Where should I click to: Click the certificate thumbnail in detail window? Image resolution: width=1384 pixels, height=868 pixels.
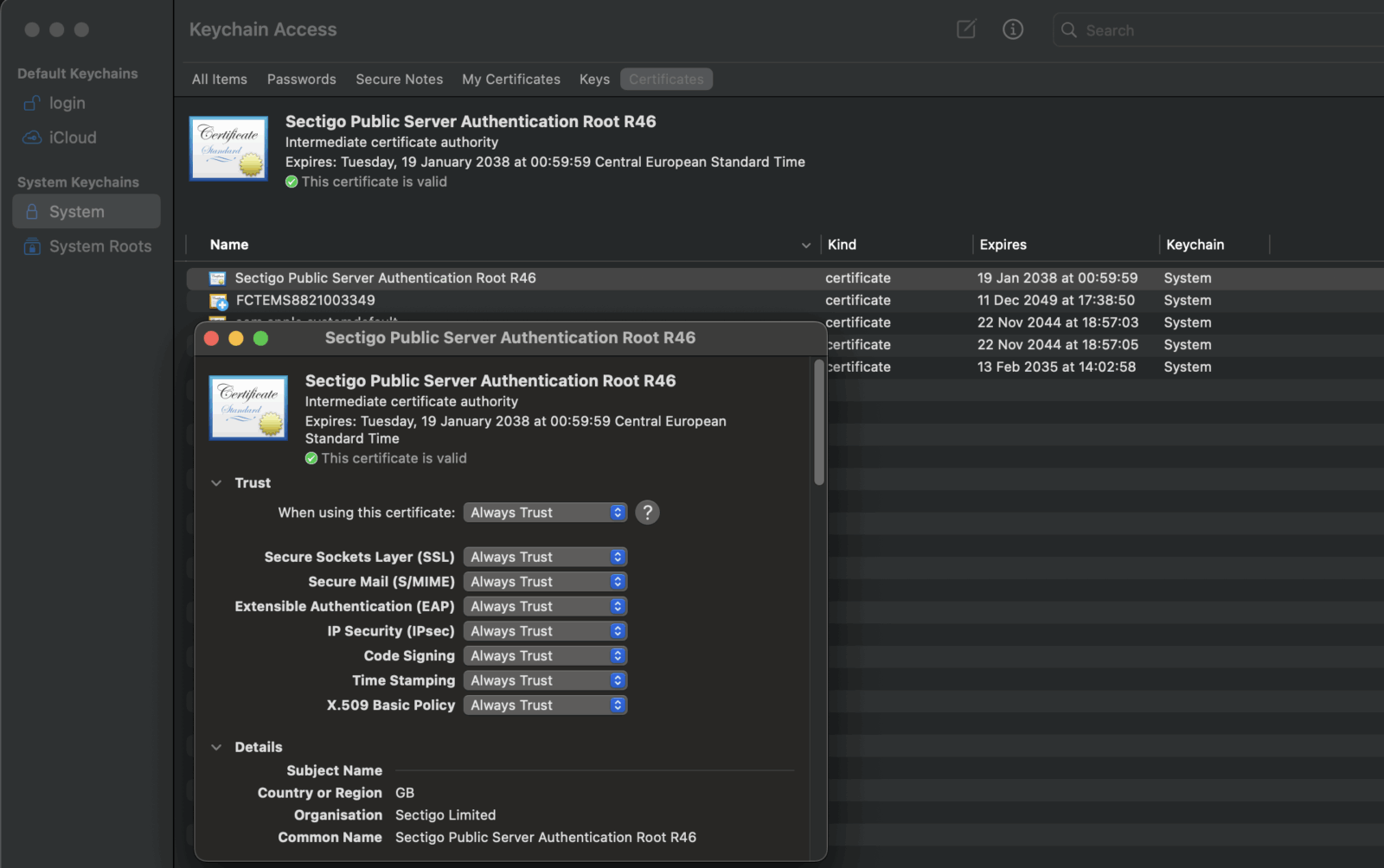coord(248,408)
